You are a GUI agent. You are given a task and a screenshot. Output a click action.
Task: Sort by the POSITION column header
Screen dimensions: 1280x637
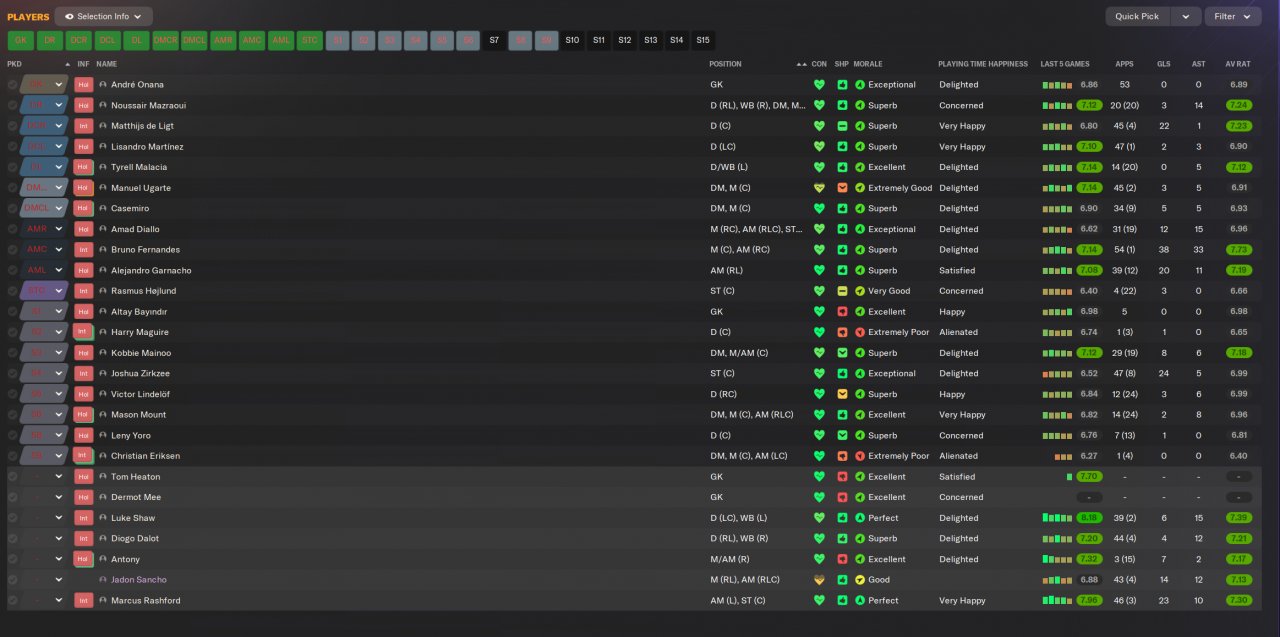(726, 64)
